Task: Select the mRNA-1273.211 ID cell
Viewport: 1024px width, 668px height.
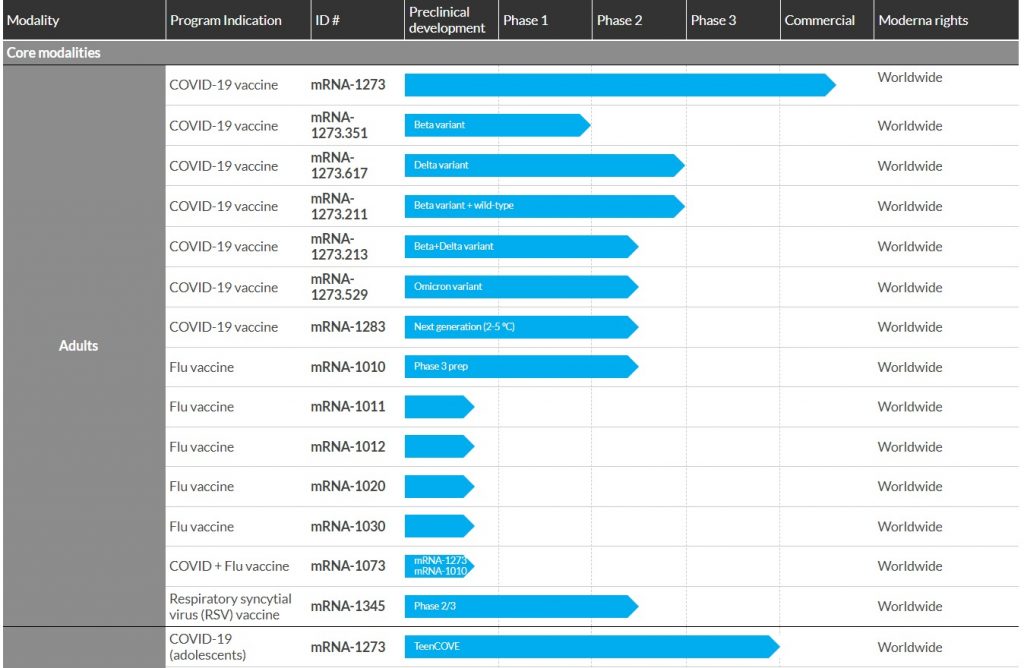Action: (x=339, y=206)
